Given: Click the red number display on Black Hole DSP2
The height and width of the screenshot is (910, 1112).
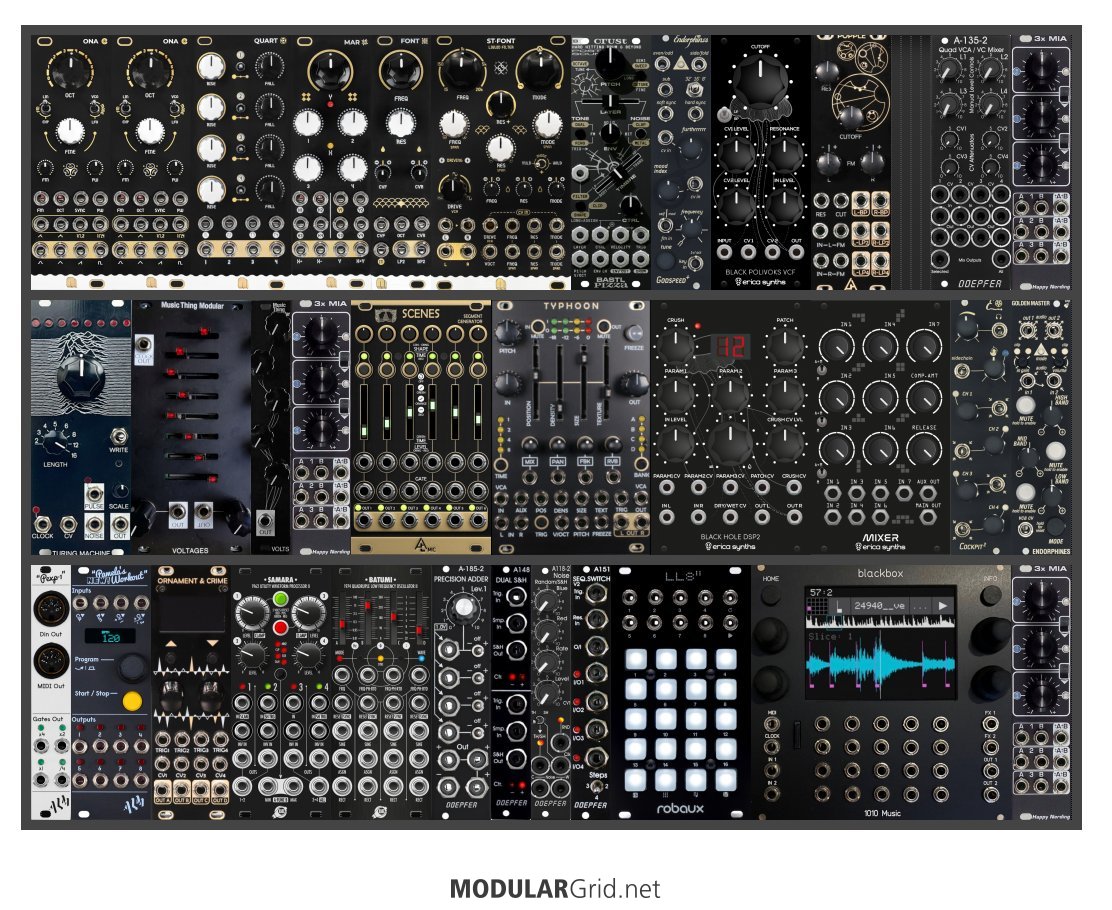Looking at the screenshot, I should point(730,347).
